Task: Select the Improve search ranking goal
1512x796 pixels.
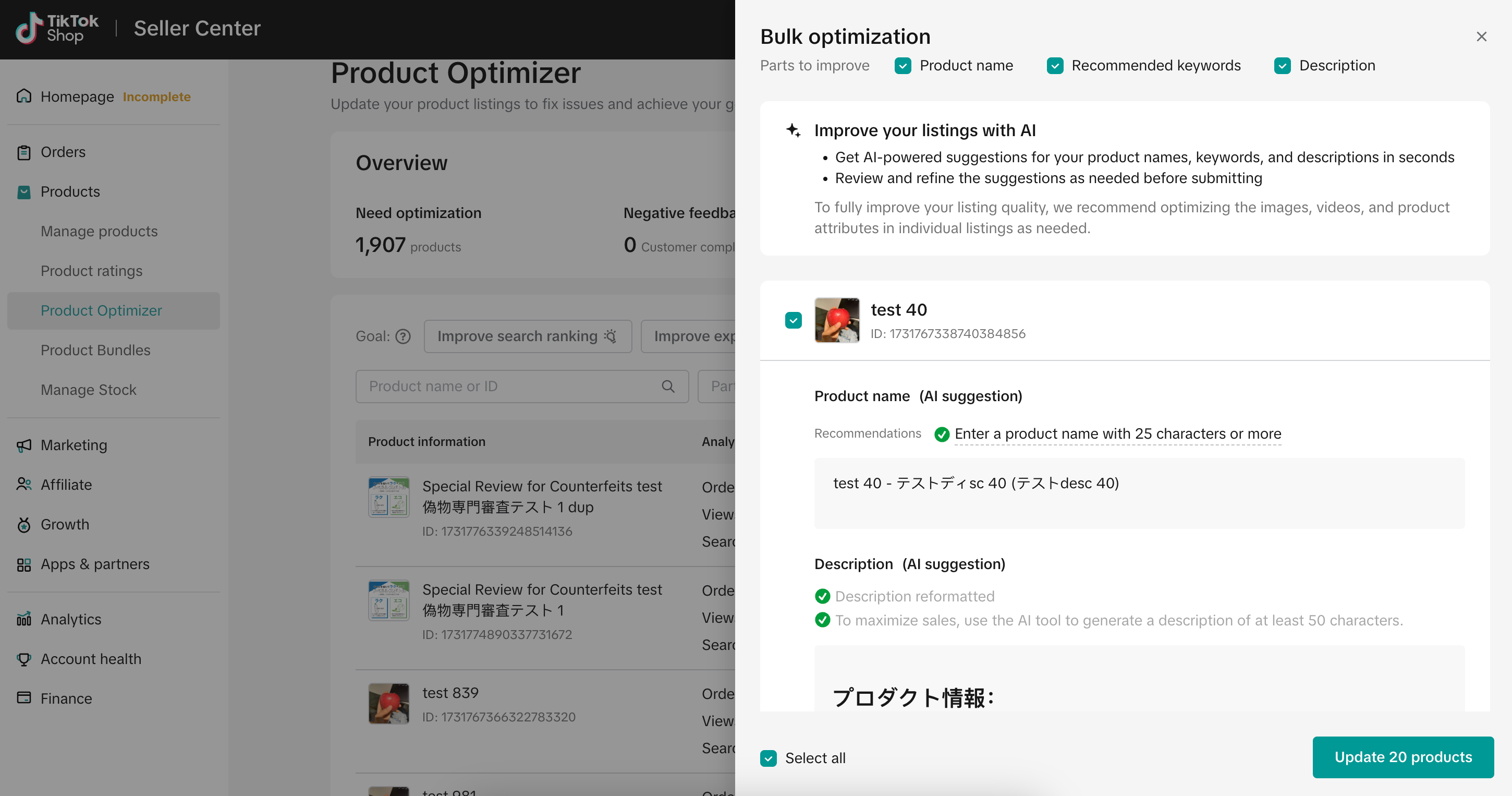Action: pos(528,336)
